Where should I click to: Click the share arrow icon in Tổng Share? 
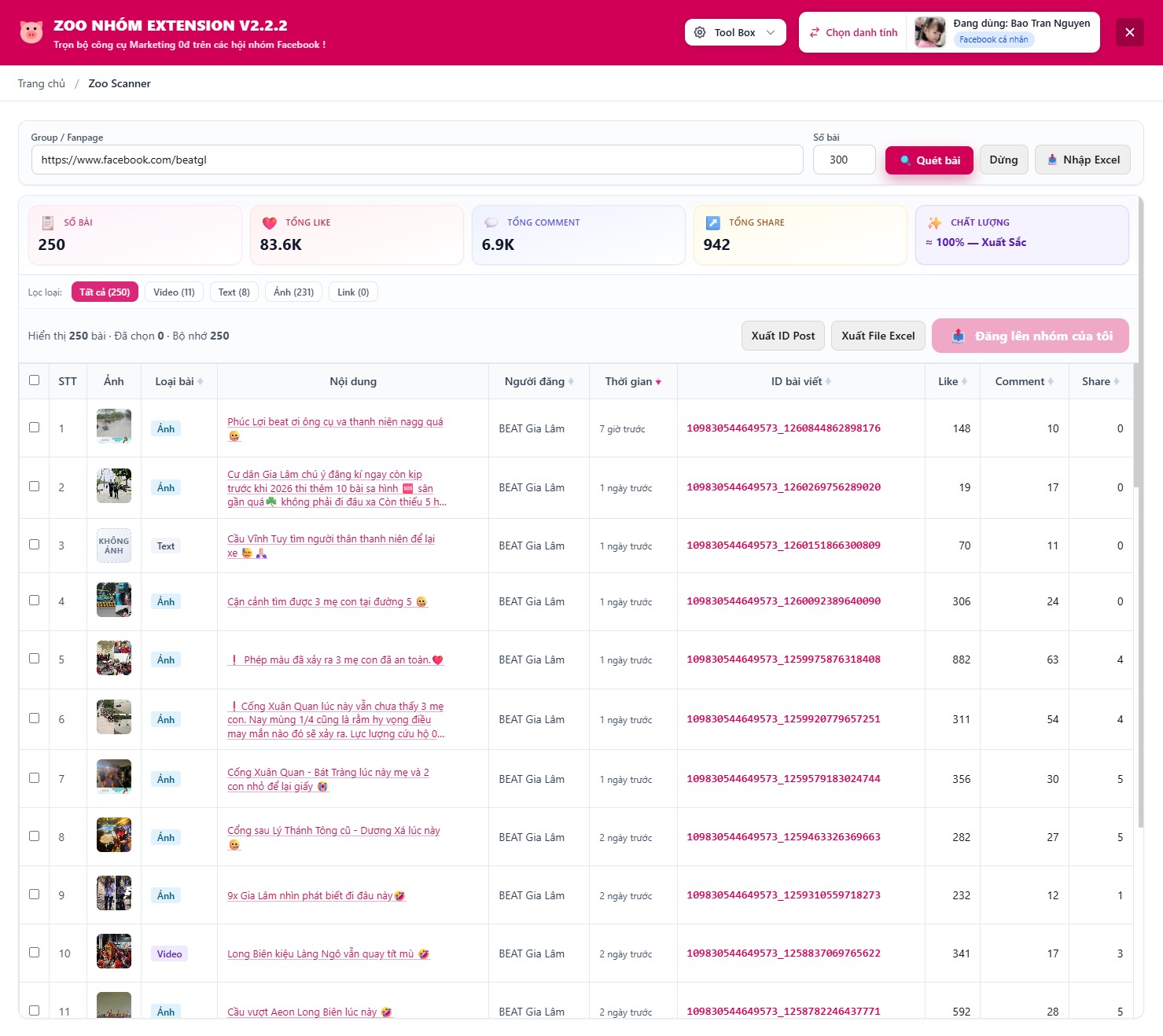[712, 222]
